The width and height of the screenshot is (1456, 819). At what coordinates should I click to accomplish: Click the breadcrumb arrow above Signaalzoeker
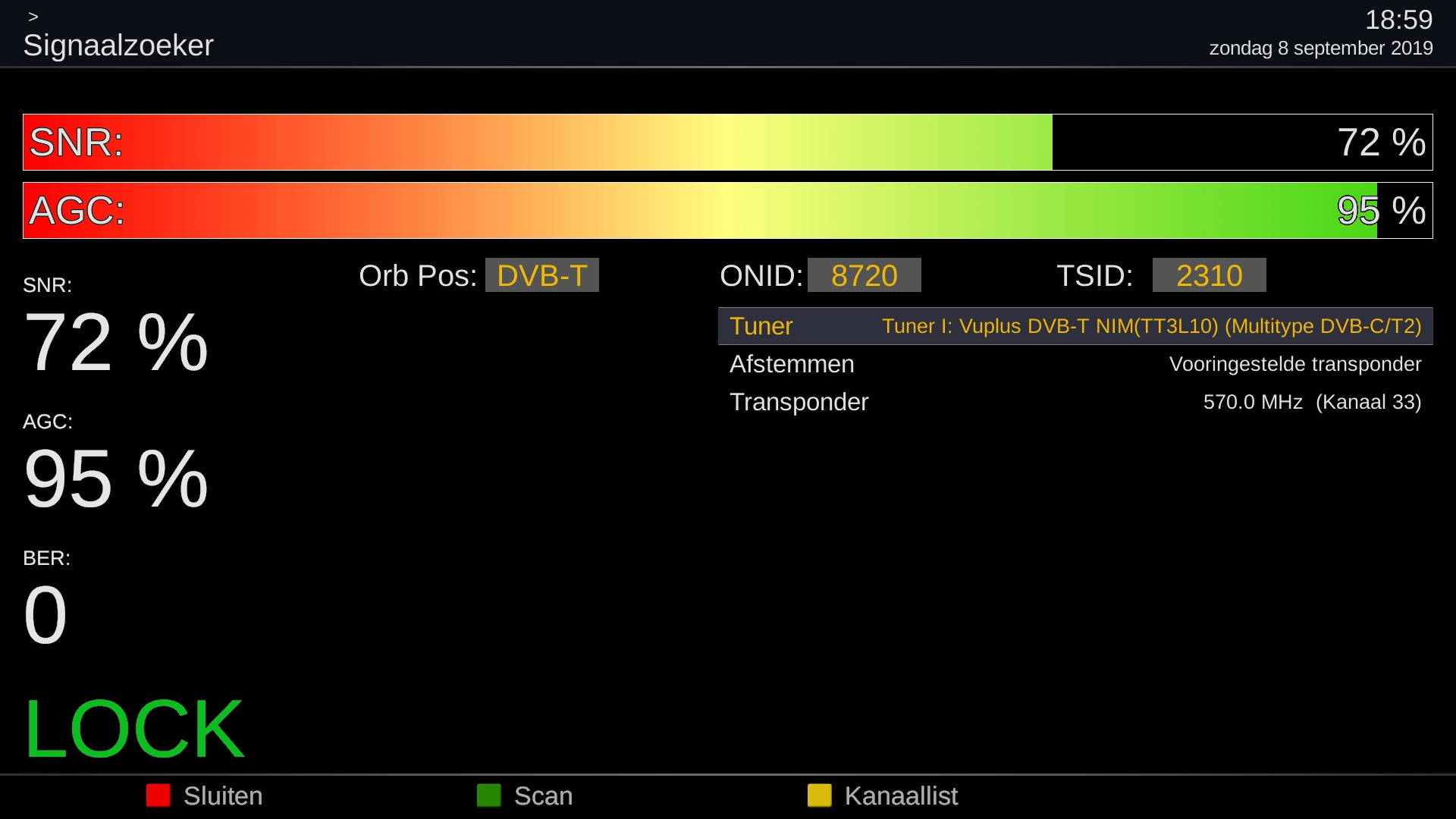pyautogui.click(x=33, y=17)
